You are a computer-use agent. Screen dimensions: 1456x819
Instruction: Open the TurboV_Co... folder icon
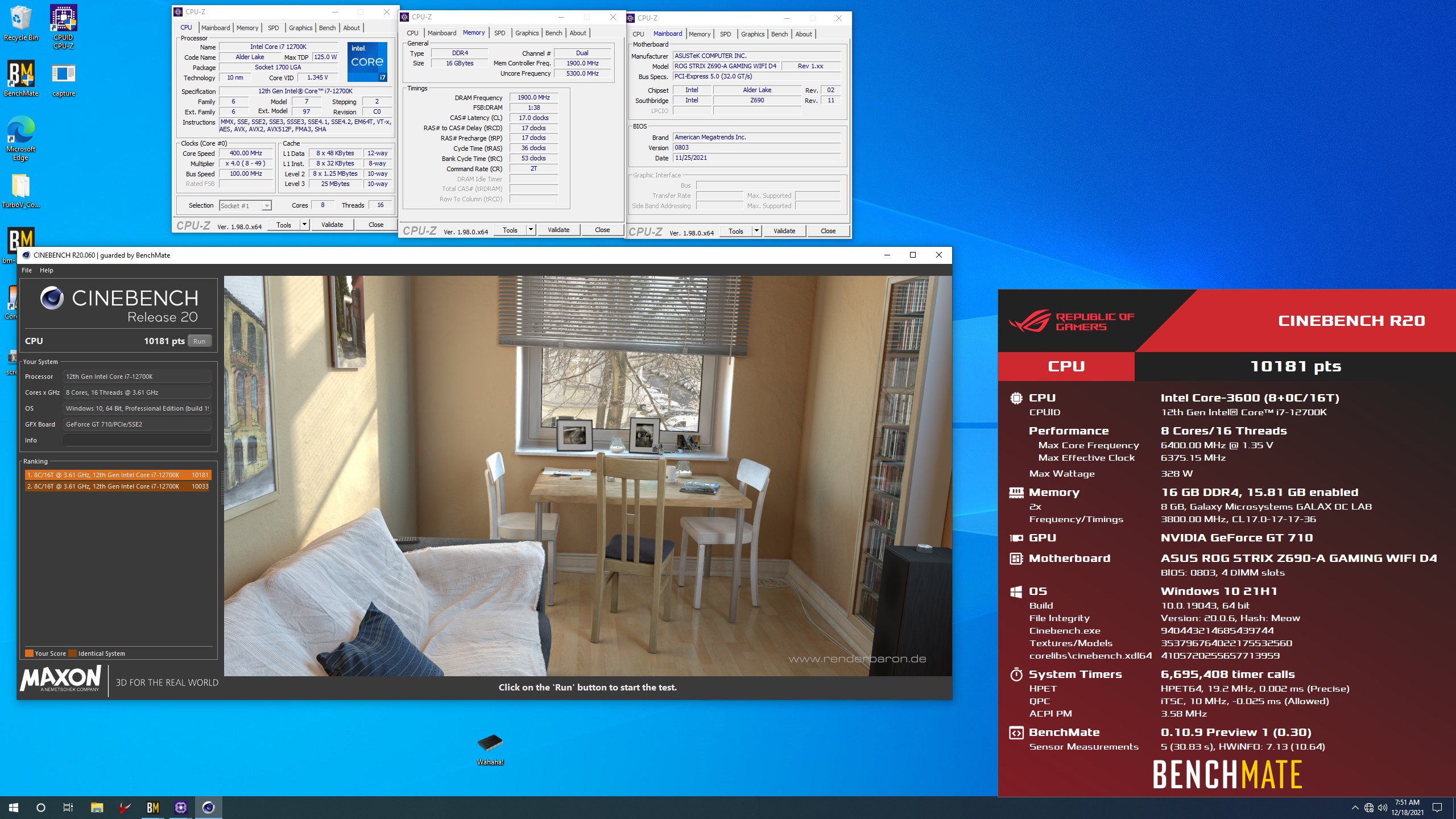tap(21, 191)
